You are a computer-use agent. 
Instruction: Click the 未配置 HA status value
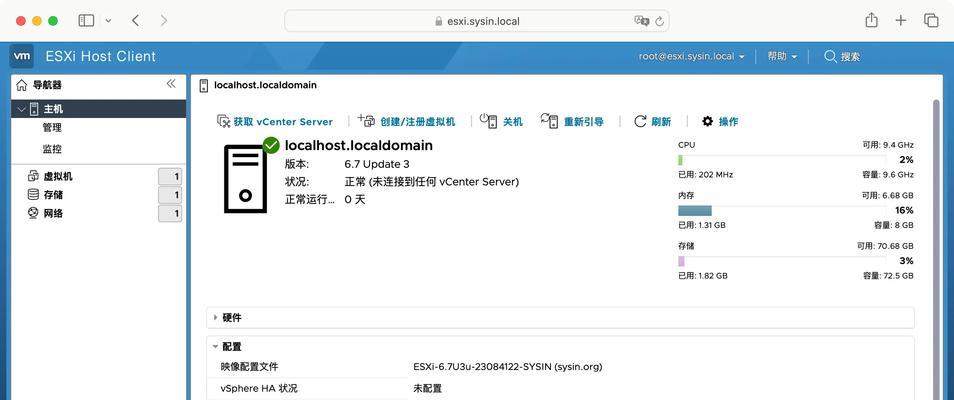click(428, 388)
